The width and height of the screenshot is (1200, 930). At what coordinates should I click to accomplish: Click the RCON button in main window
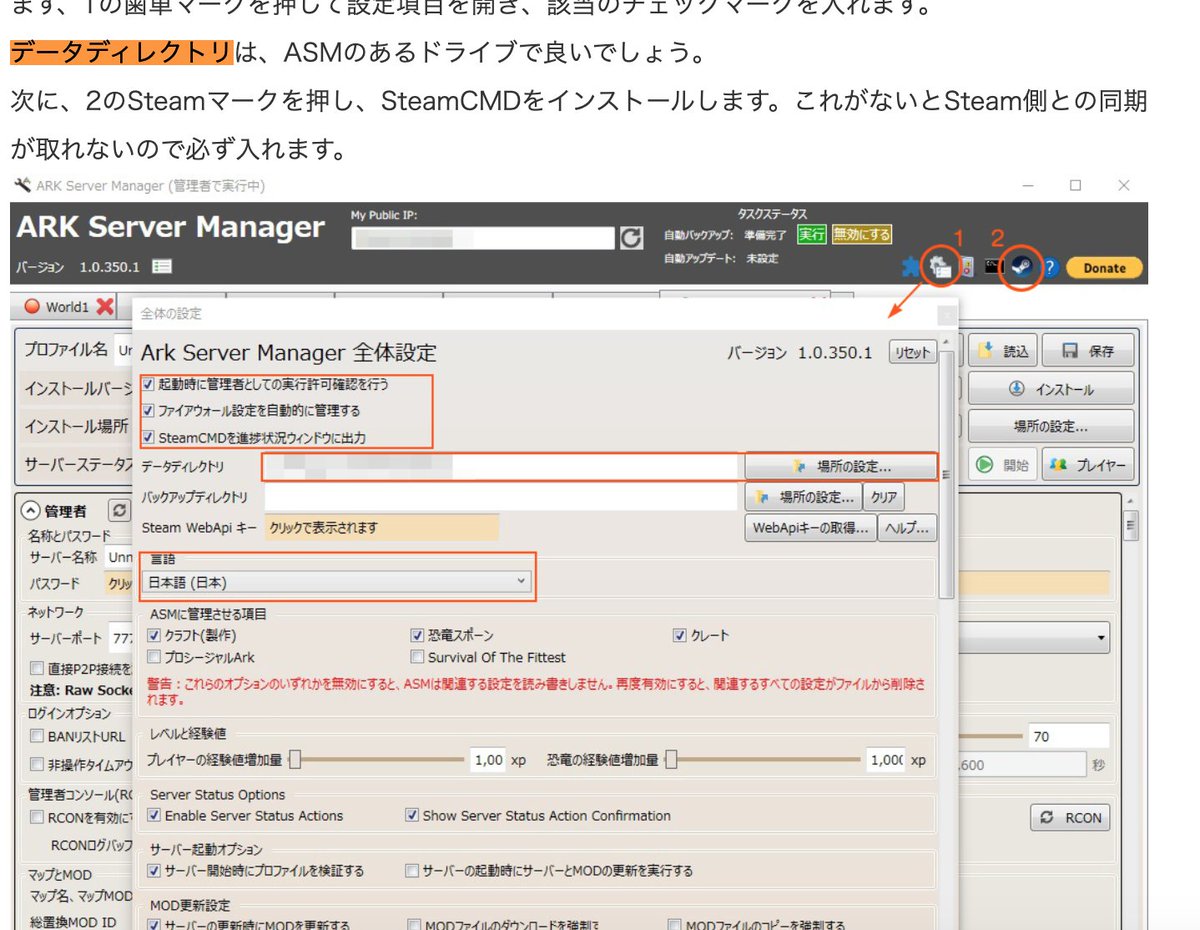(1070, 817)
